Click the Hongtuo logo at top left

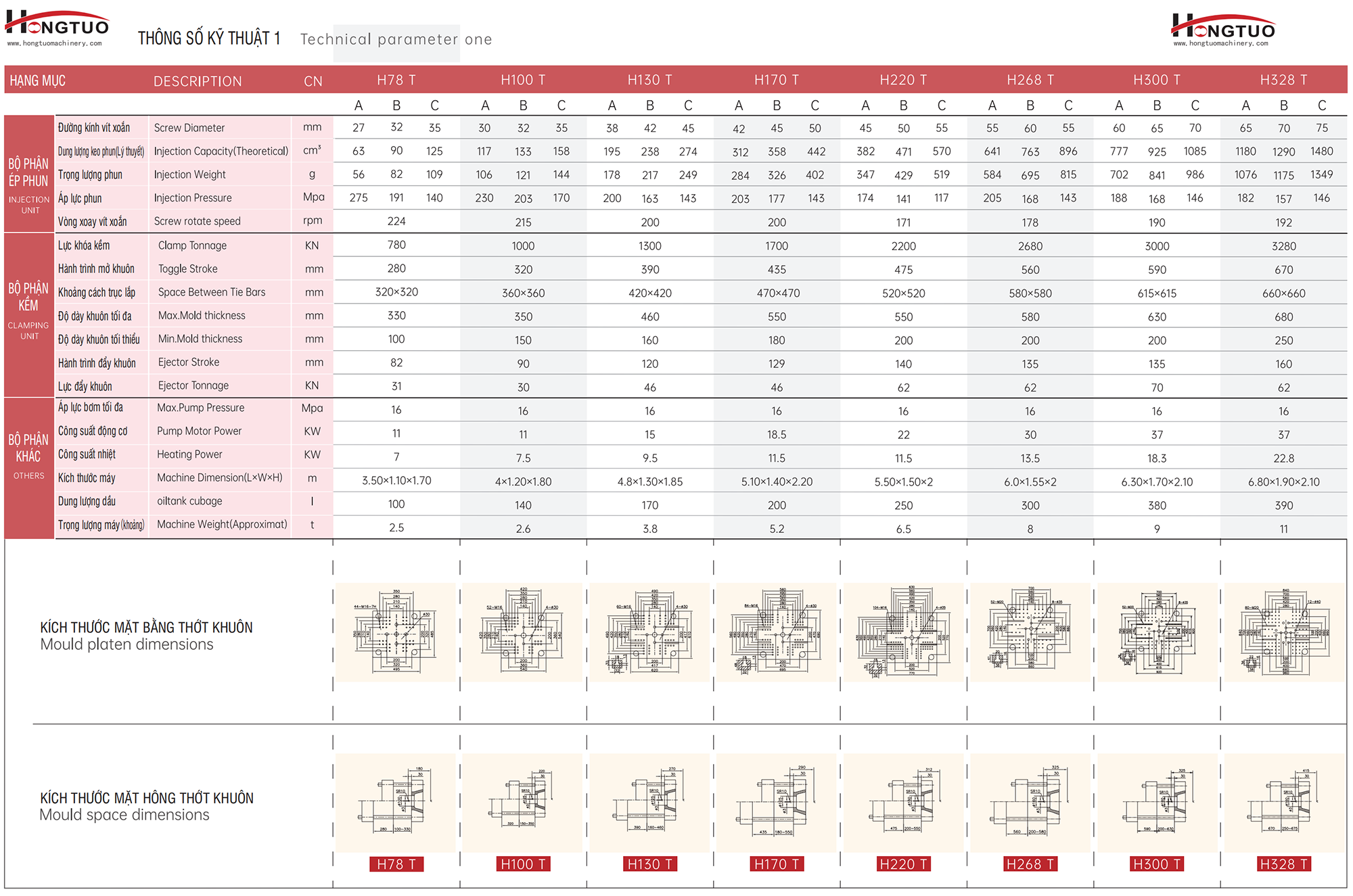point(57,24)
